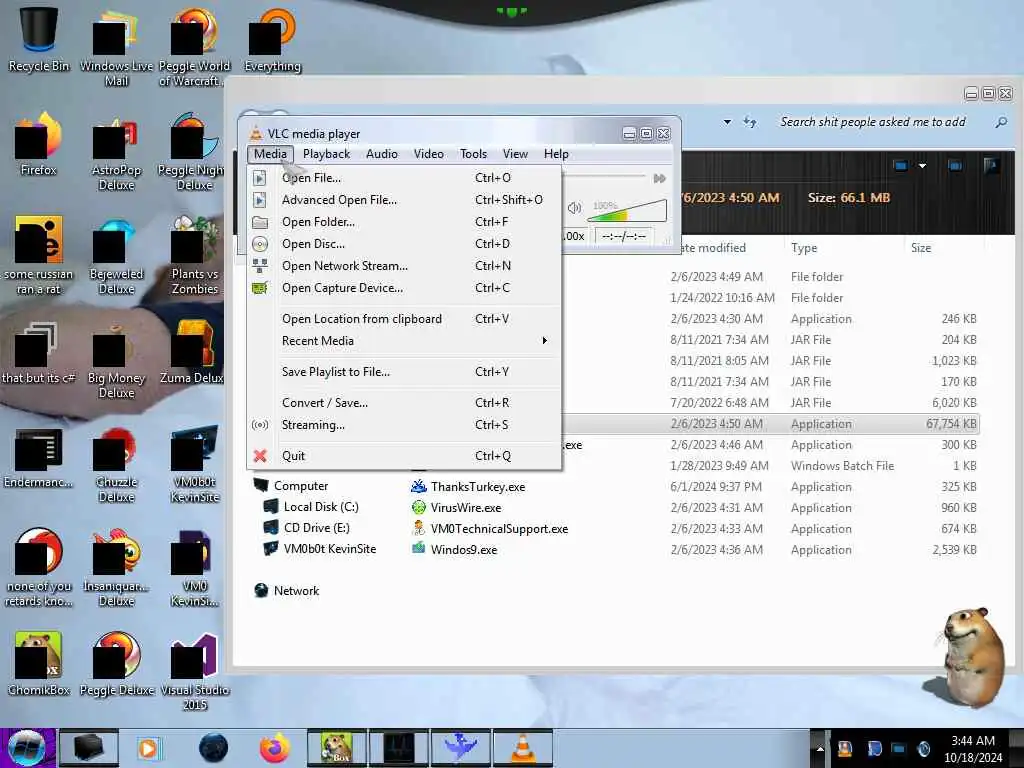Click the VLC Media menu header
The image size is (1024, 768).
(x=270, y=154)
